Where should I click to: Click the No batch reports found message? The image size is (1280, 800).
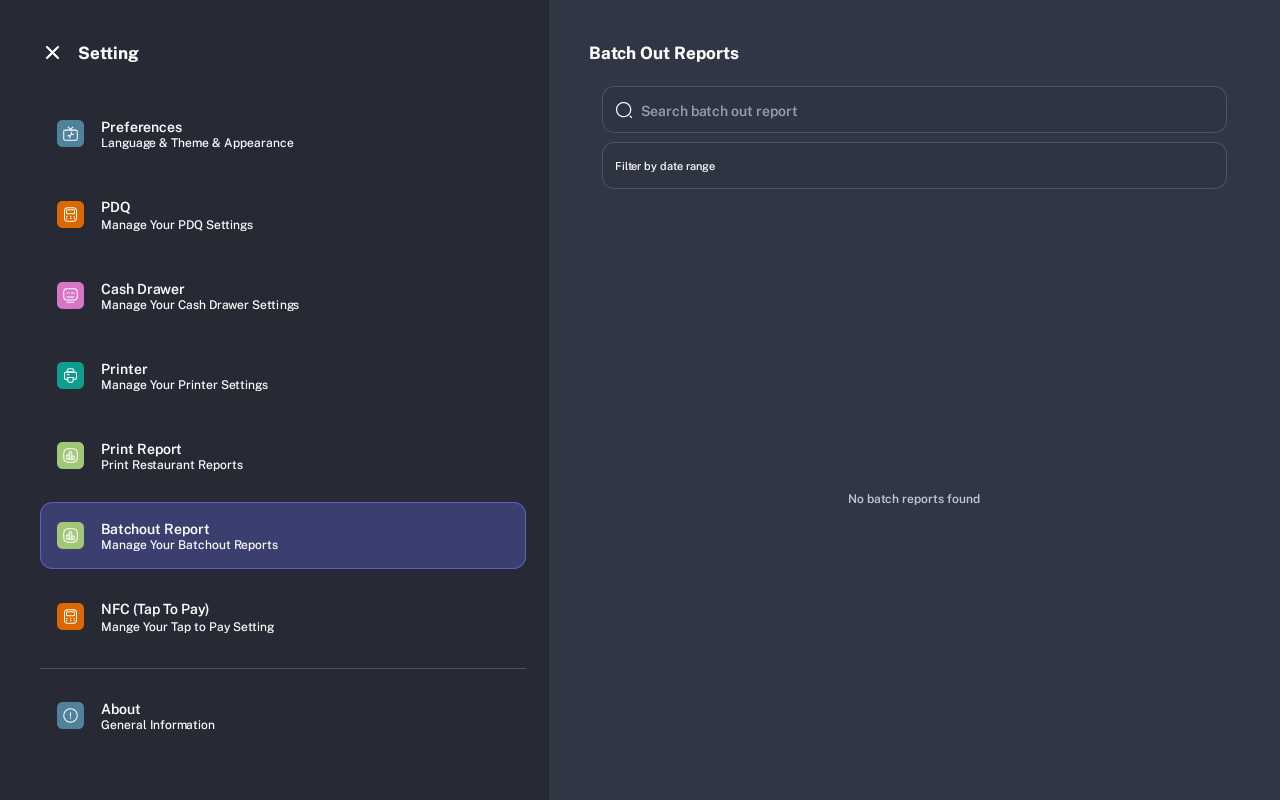click(x=914, y=499)
